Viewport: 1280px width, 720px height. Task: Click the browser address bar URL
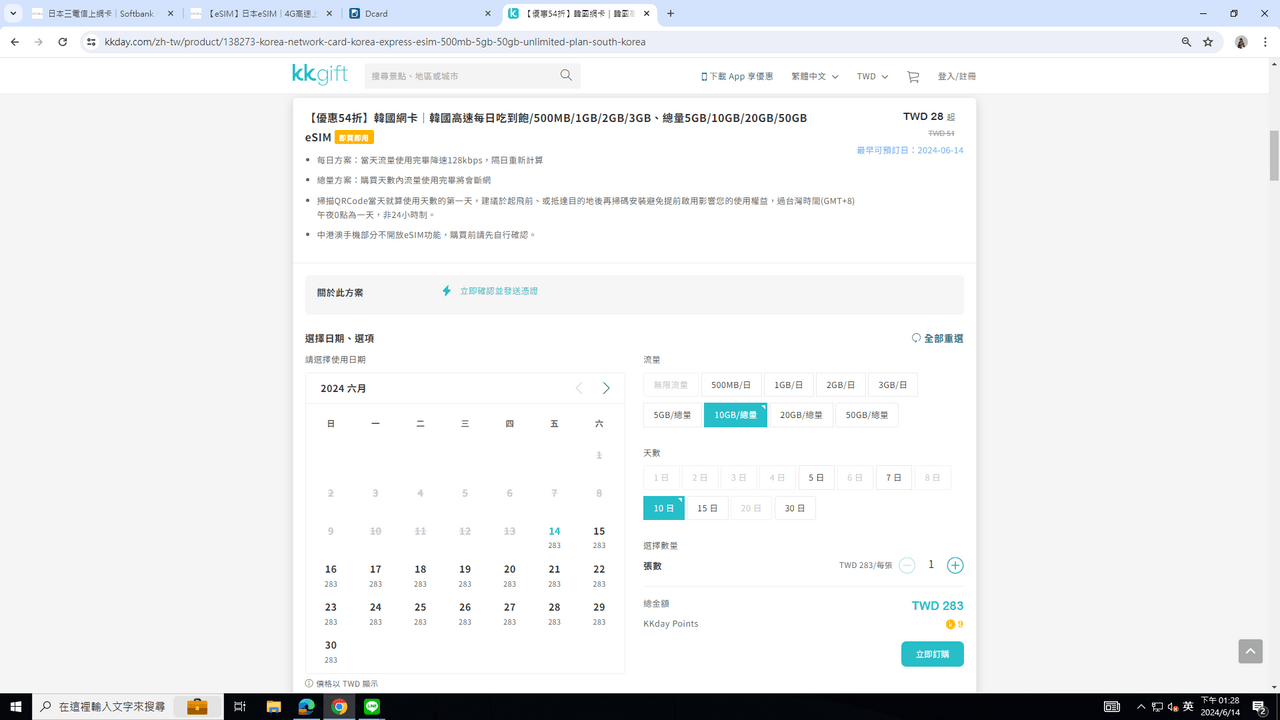pyautogui.click(x=375, y=42)
